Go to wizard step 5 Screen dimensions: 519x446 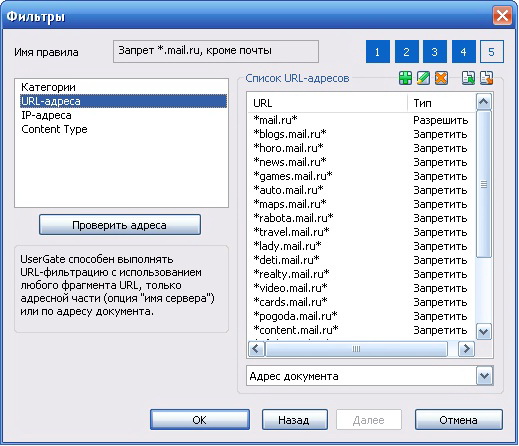click(x=492, y=52)
